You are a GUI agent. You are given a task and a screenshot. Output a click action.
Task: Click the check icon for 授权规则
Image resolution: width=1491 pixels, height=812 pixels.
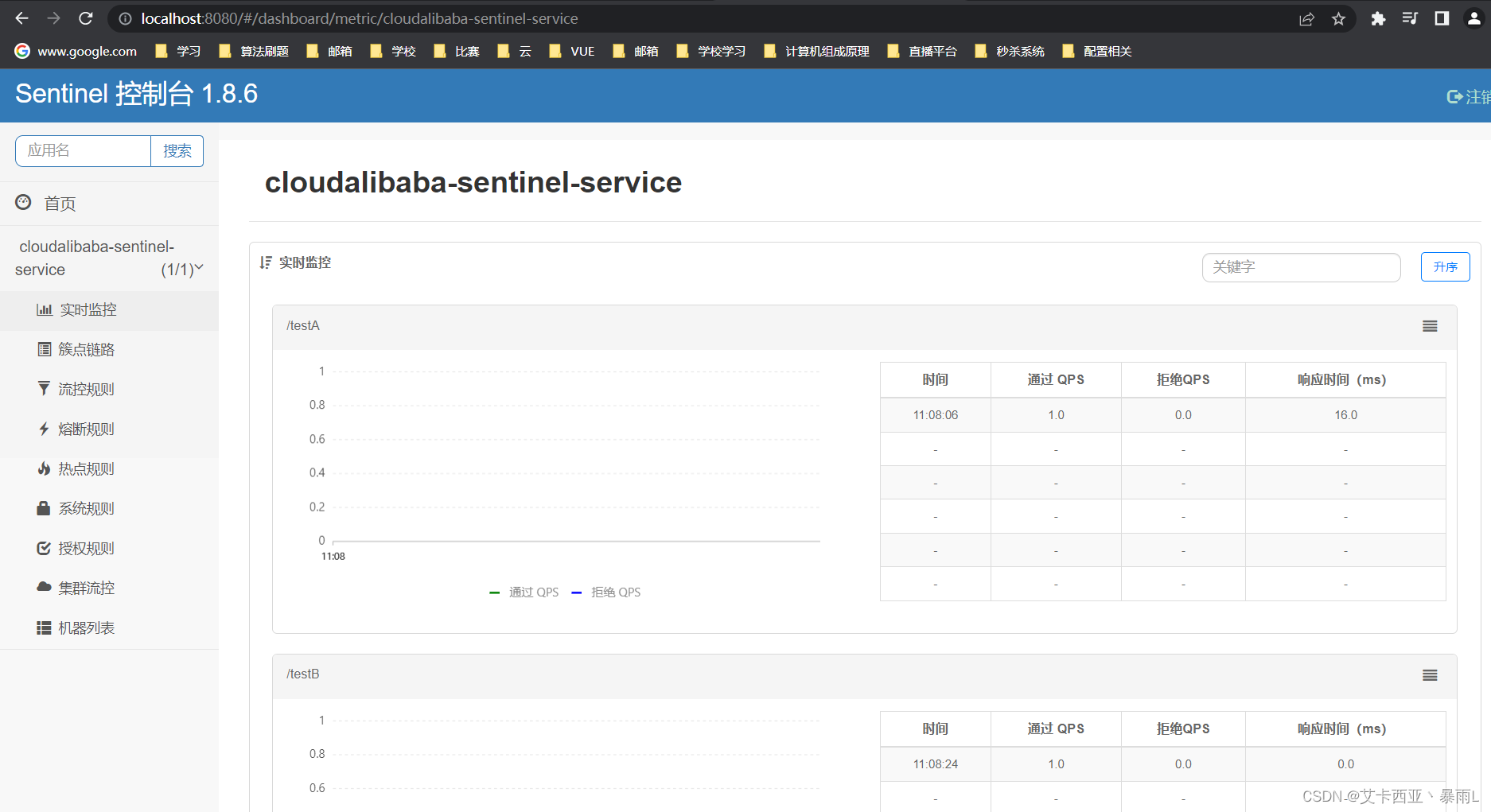44,548
